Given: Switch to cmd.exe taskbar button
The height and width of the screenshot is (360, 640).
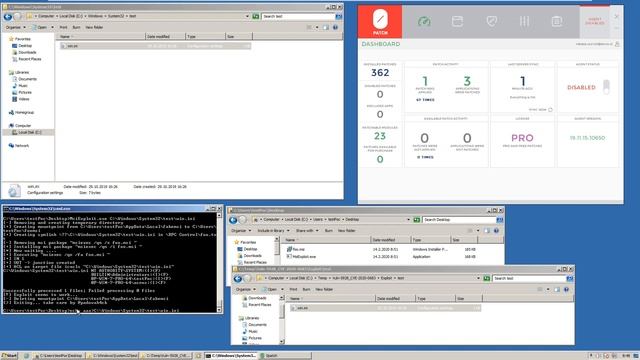Looking at the screenshot, I should [231, 356].
